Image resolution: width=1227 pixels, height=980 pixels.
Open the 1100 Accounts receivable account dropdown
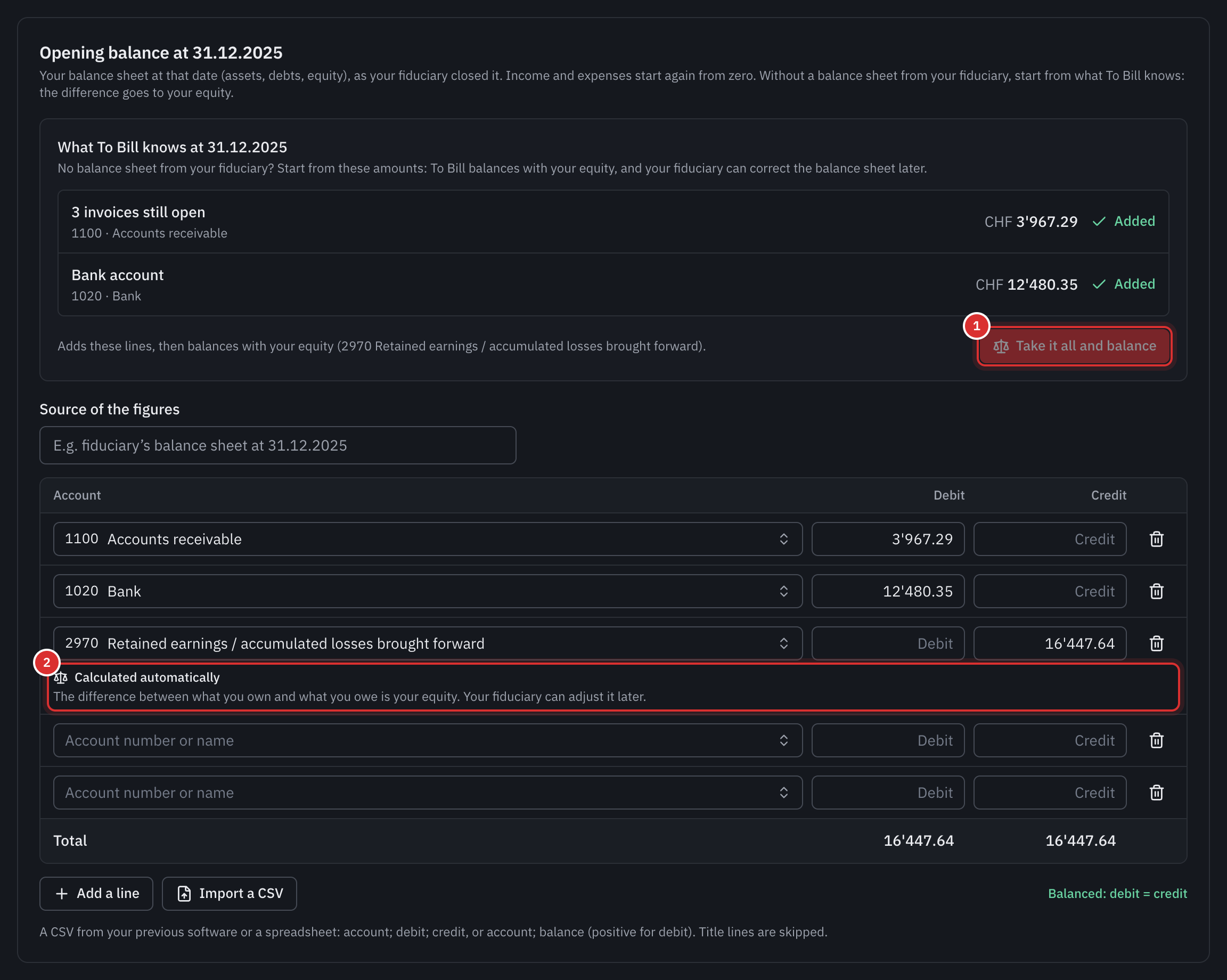(428, 539)
